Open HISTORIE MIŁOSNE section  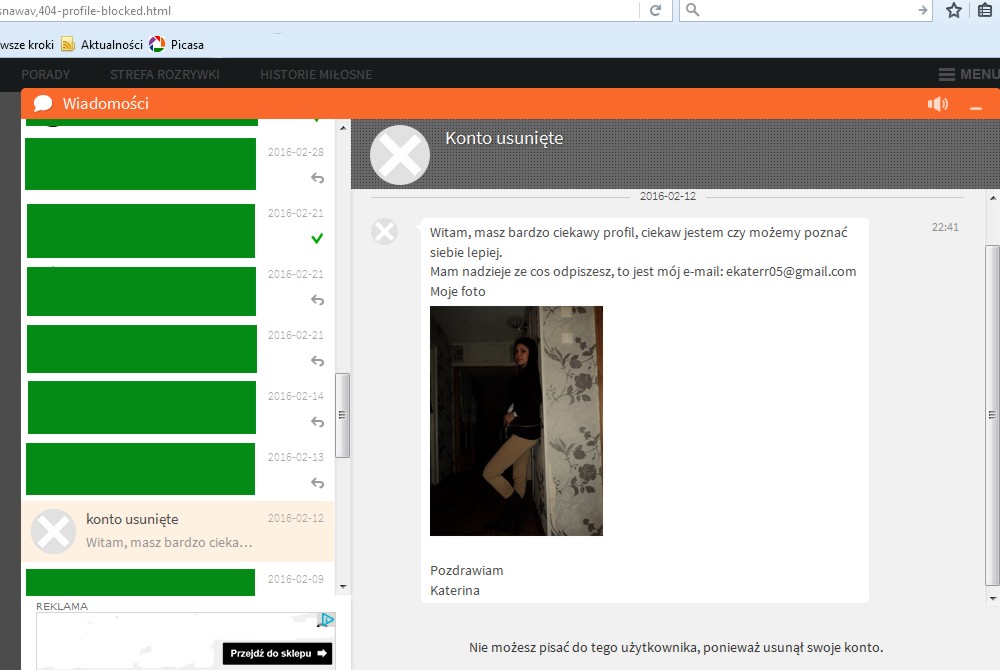(x=316, y=75)
